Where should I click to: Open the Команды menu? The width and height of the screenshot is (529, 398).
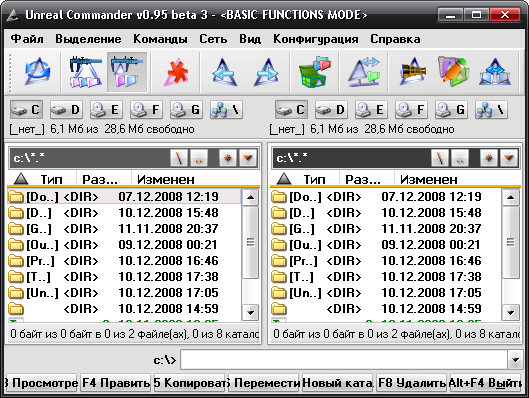(x=160, y=39)
